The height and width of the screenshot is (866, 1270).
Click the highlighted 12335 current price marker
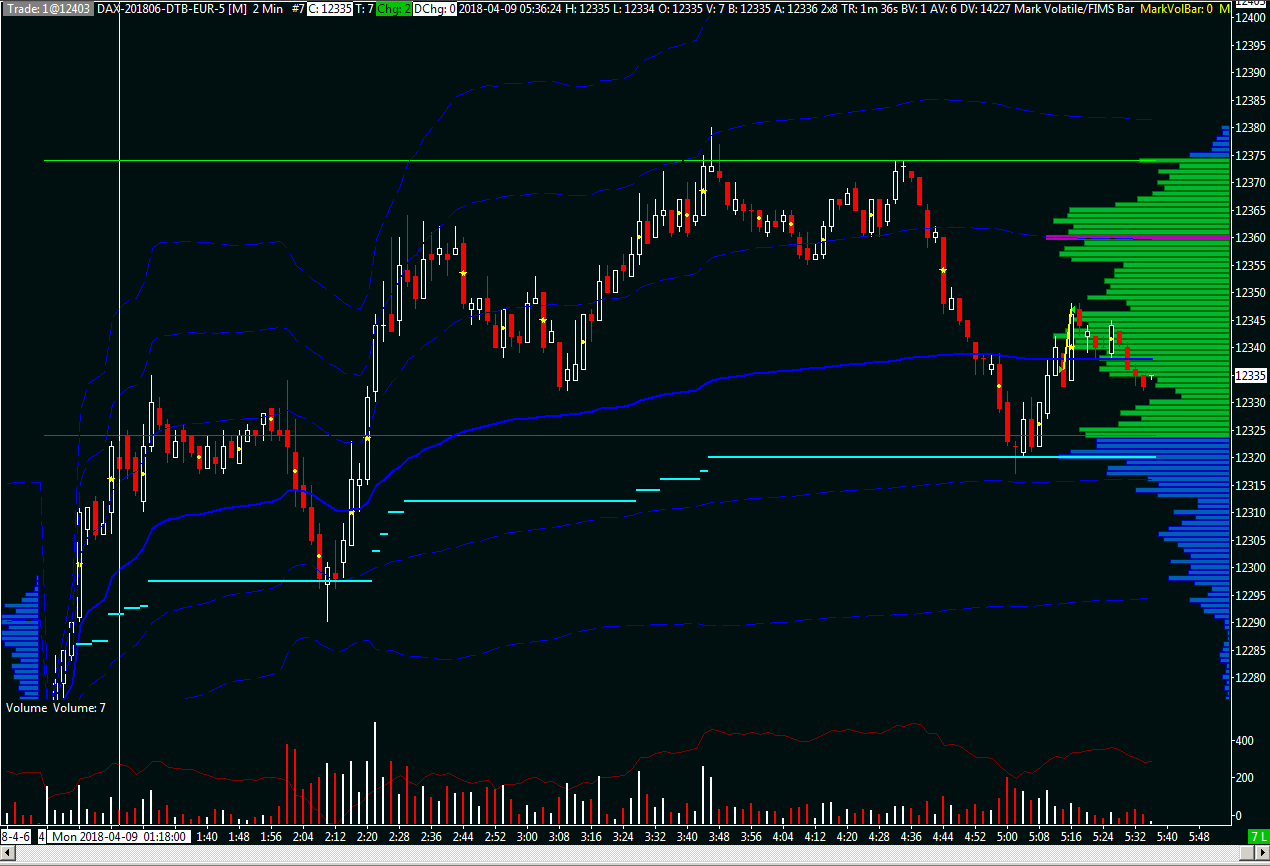(1251, 376)
